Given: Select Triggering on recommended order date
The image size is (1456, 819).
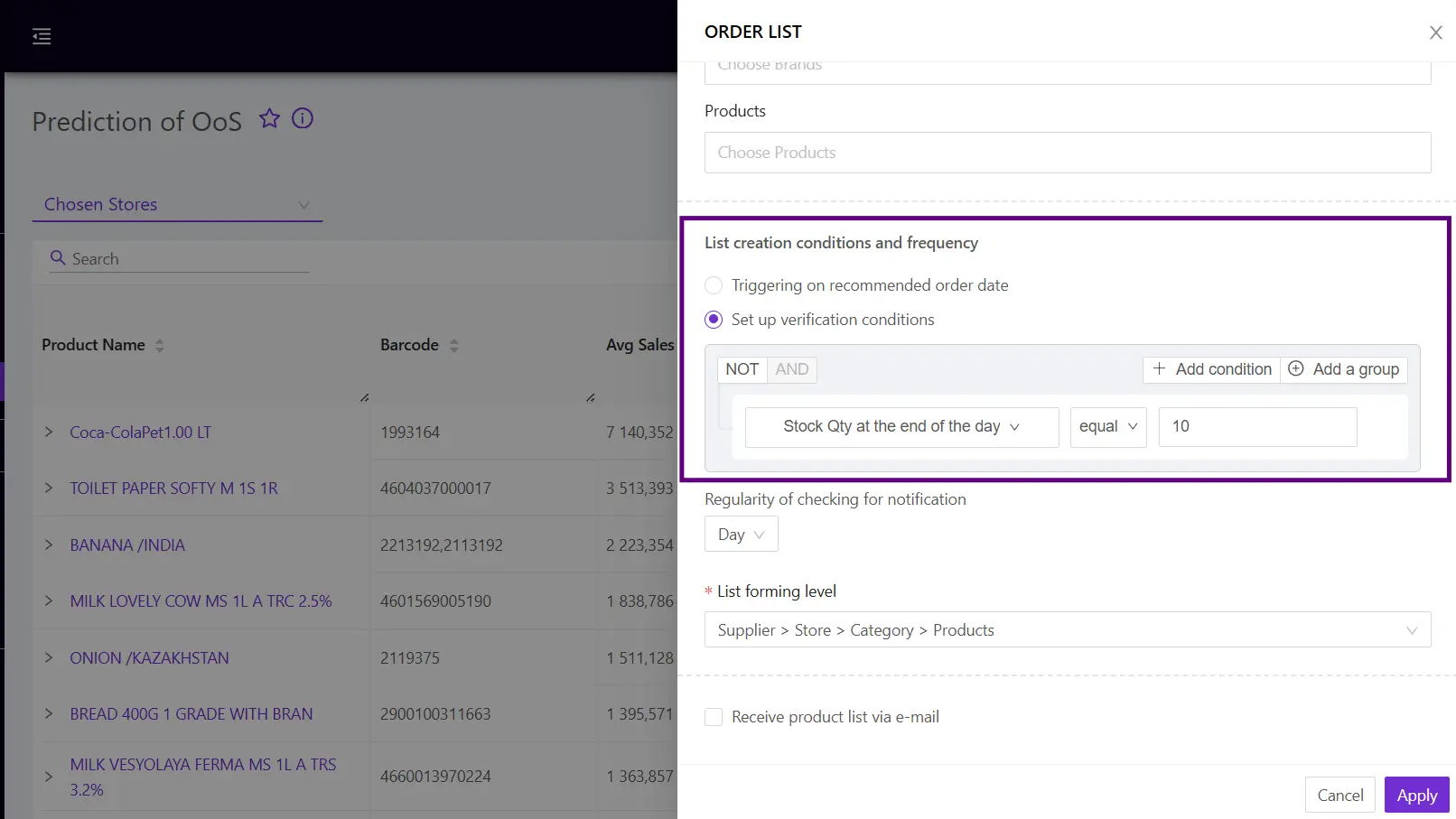Looking at the screenshot, I should tap(714, 285).
